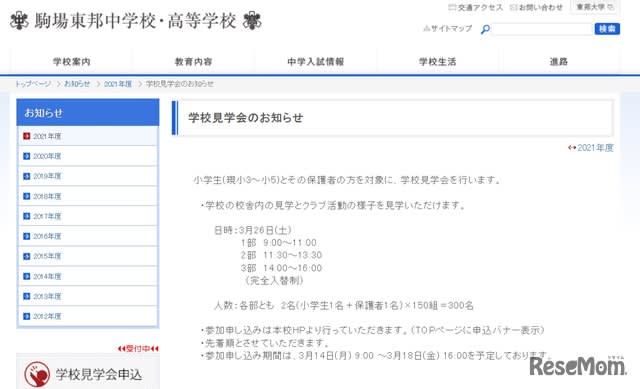Go to 2021年度 in breadcrumb
Screen dimensions: 640x389
click(118, 84)
